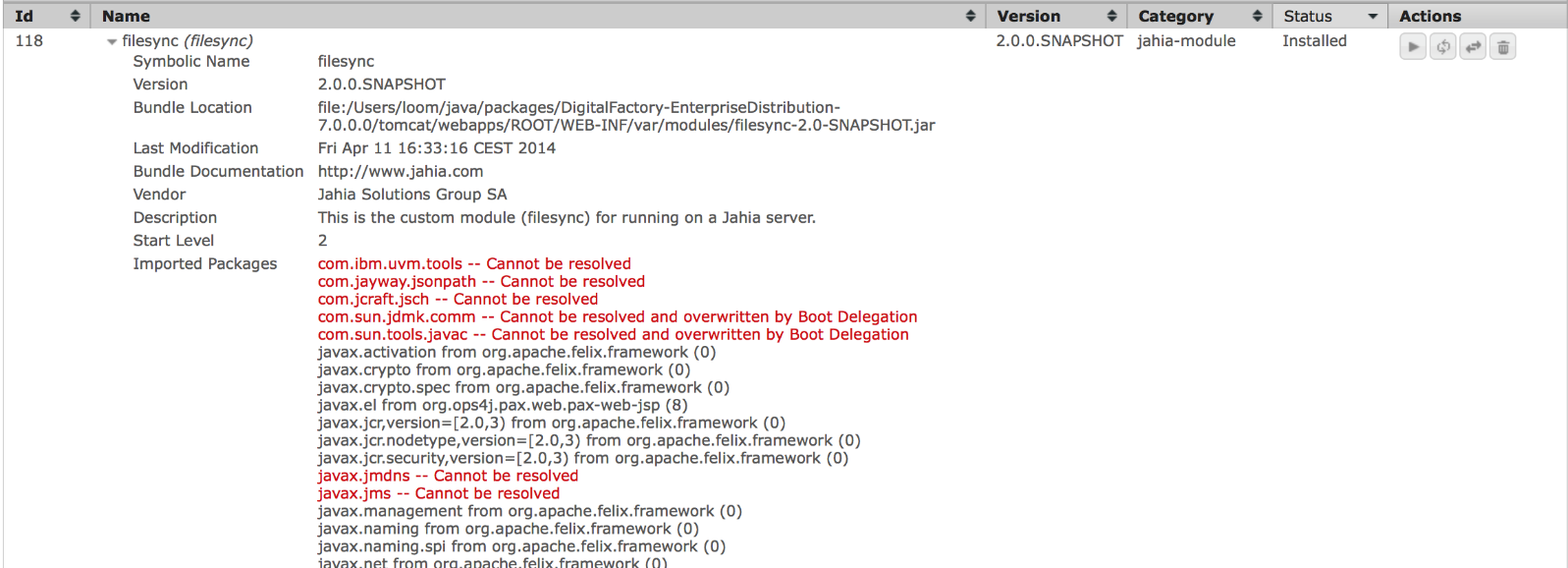Open the Status column dropdown arrow
Screen dimensions: 1568x568
coord(1373,16)
